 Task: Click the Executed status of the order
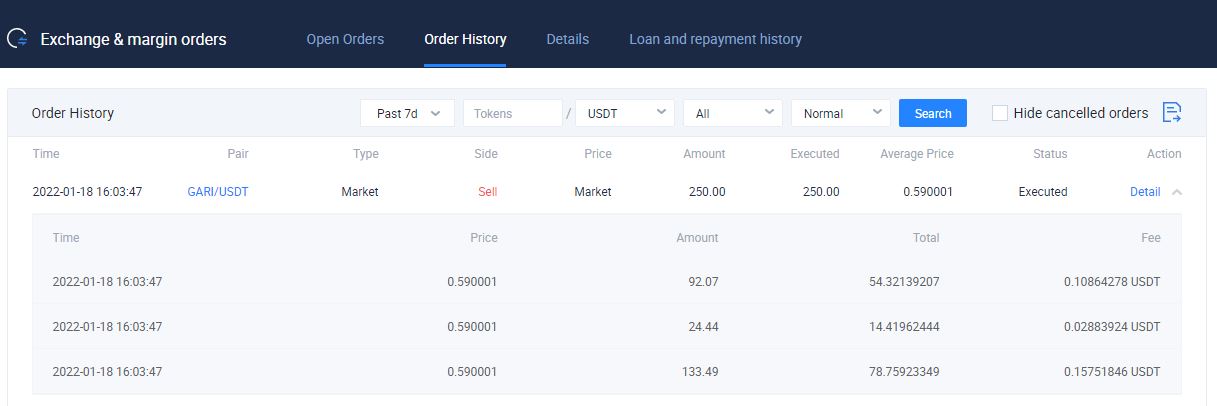[x=1042, y=192]
